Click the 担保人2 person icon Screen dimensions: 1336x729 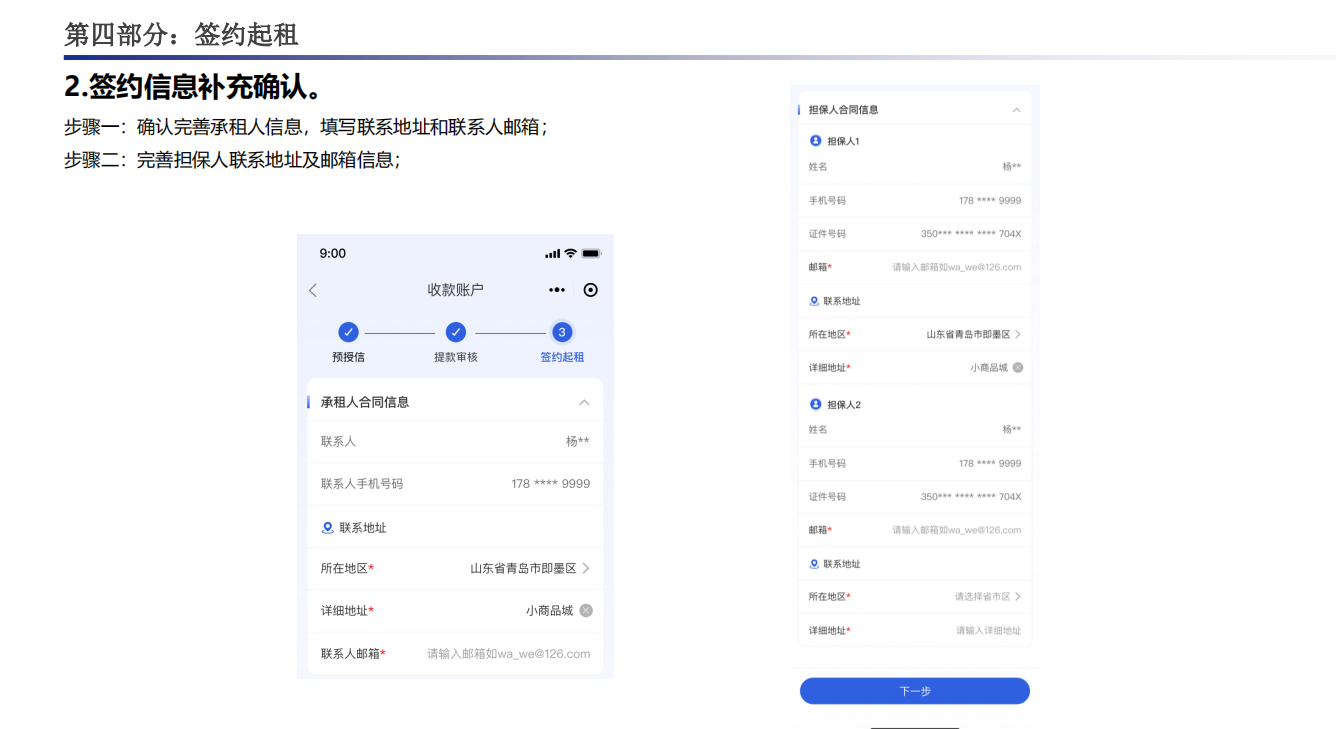pos(815,404)
